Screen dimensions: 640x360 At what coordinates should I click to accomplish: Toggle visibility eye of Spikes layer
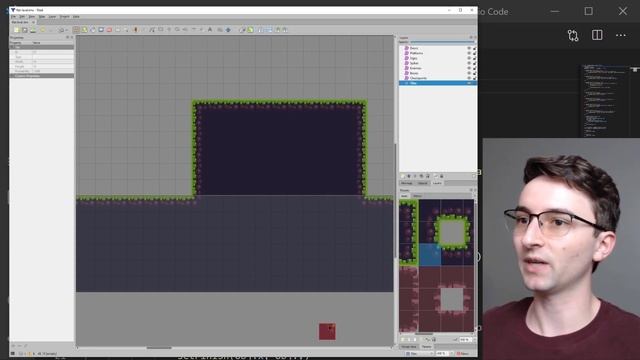[469, 63]
